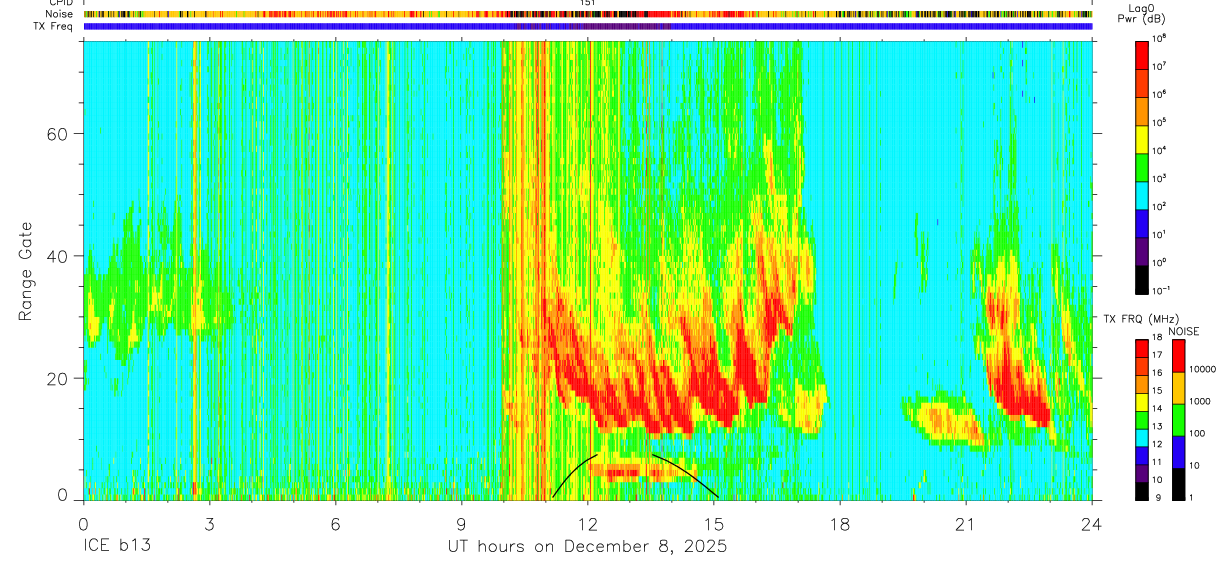Viewport: 1228px width, 567px height.
Task: Click the black arc curve near range gate 5
Action: [635, 475]
